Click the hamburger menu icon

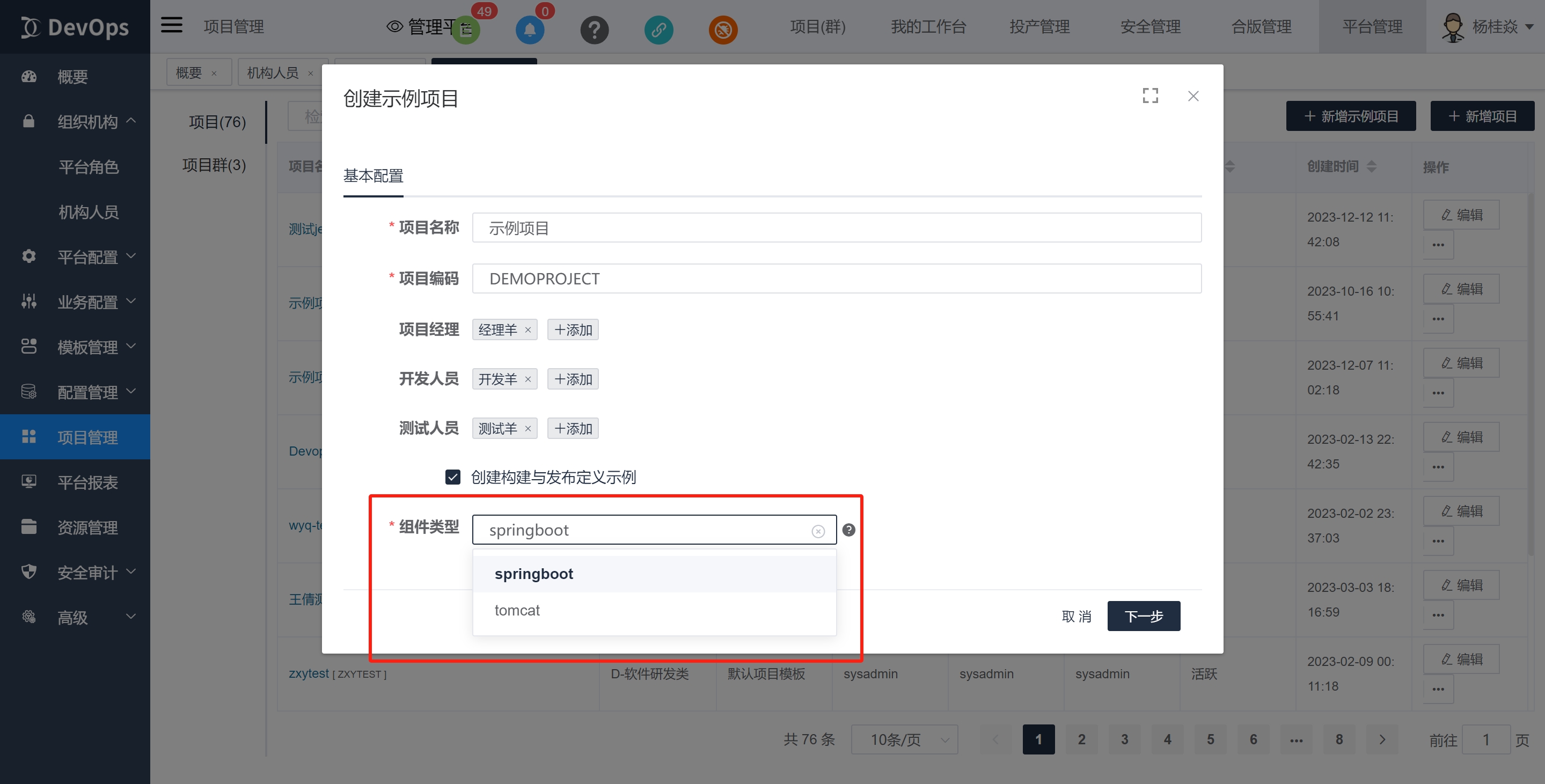click(x=172, y=25)
